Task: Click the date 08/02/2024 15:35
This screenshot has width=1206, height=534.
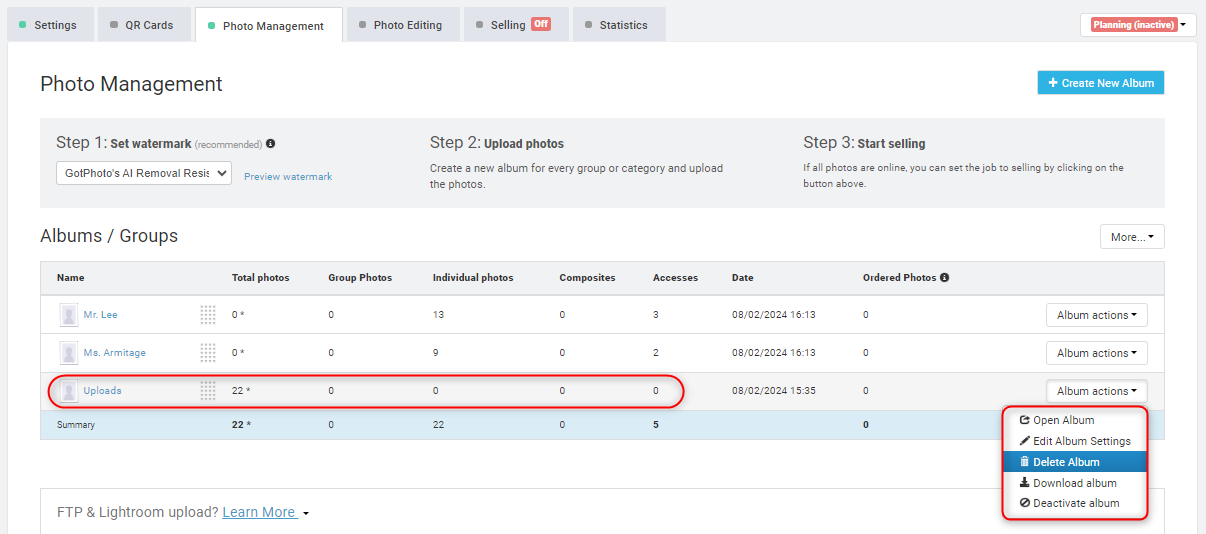Action: coord(774,391)
